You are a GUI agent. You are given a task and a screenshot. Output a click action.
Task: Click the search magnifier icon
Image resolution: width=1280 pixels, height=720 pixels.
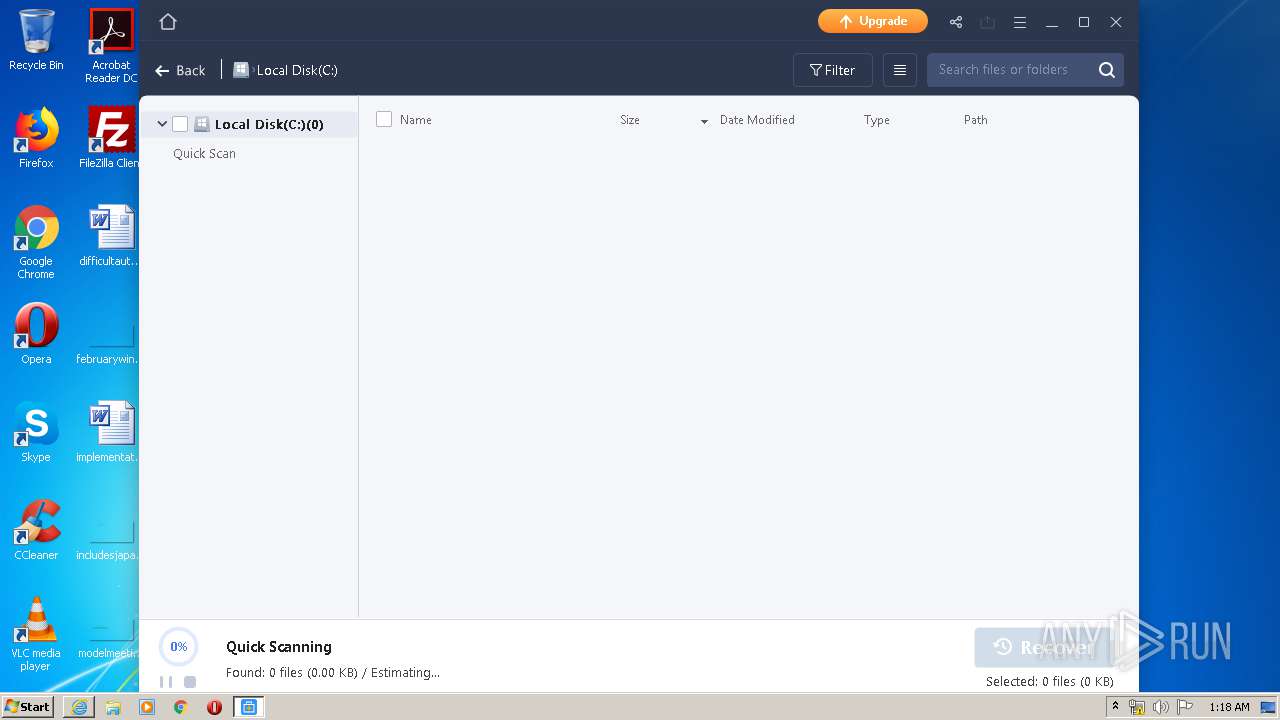1107,70
